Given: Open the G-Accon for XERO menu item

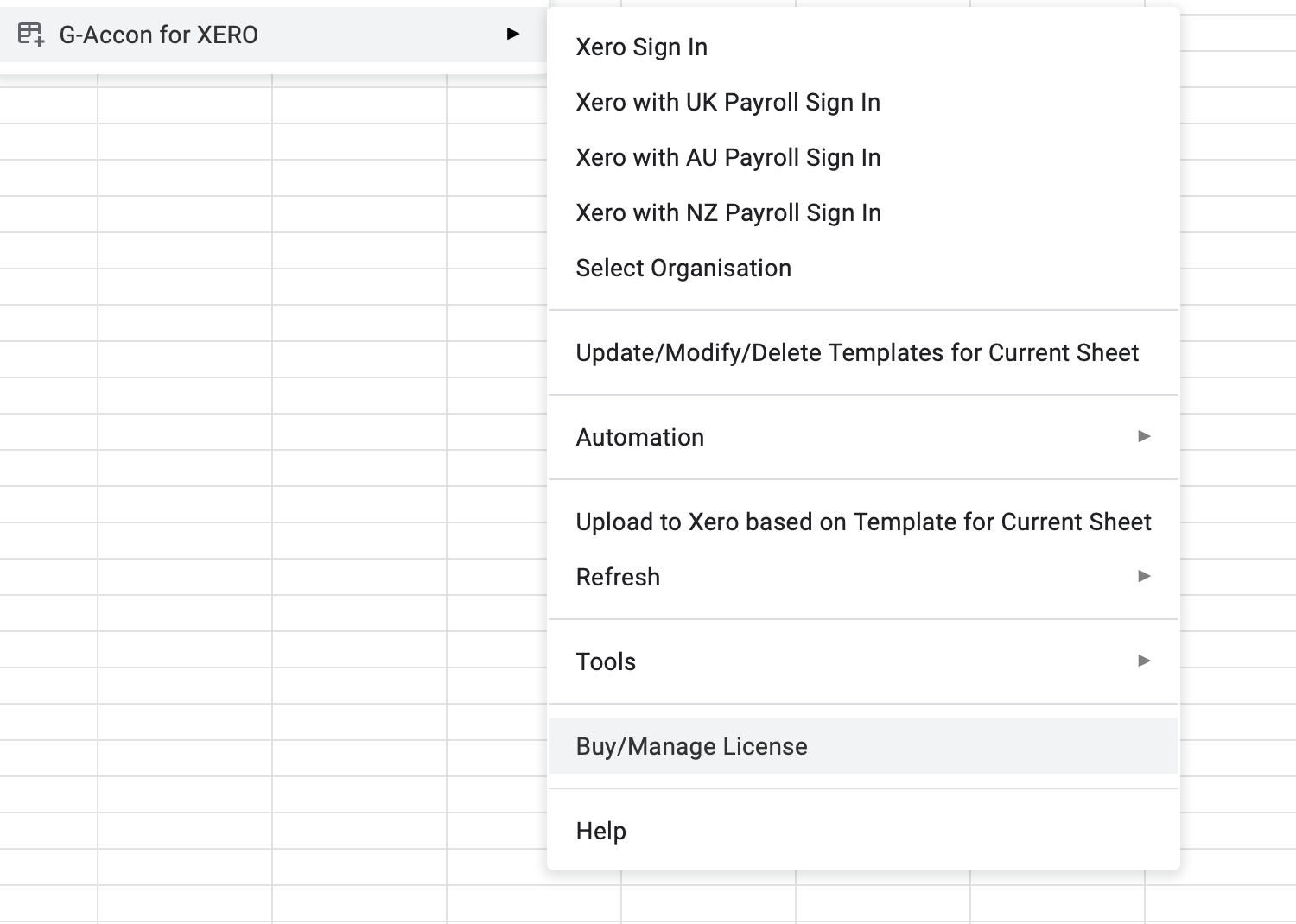Looking at the screenshot, I should [158, 35].
